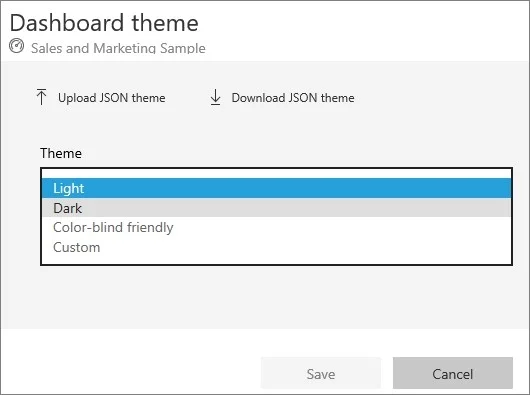Click the download arrow icon
530x395 pixels.
[x=215, y=97]
